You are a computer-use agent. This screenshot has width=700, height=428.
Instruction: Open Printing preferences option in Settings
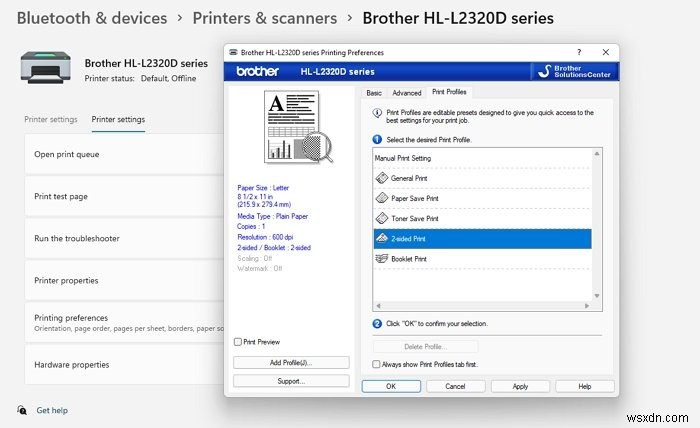tap(125, 323)
